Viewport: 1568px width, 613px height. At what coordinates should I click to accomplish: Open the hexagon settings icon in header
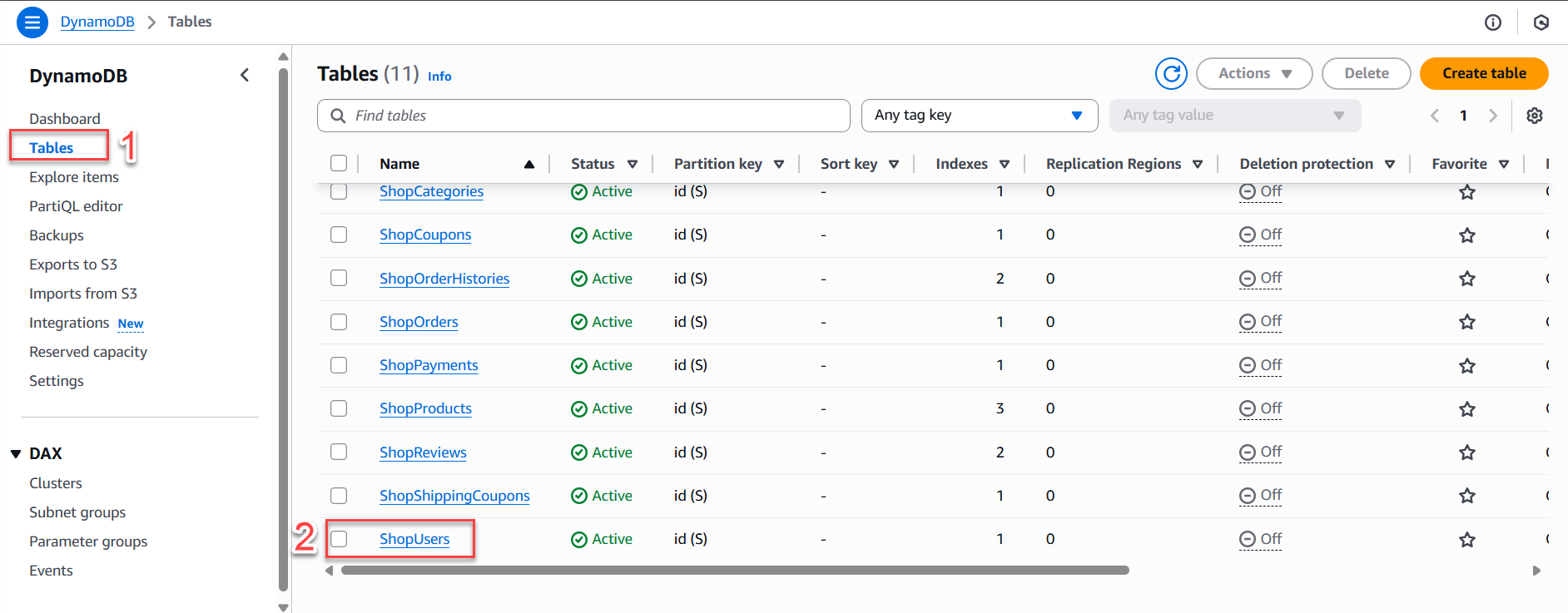pos(1541,22)
